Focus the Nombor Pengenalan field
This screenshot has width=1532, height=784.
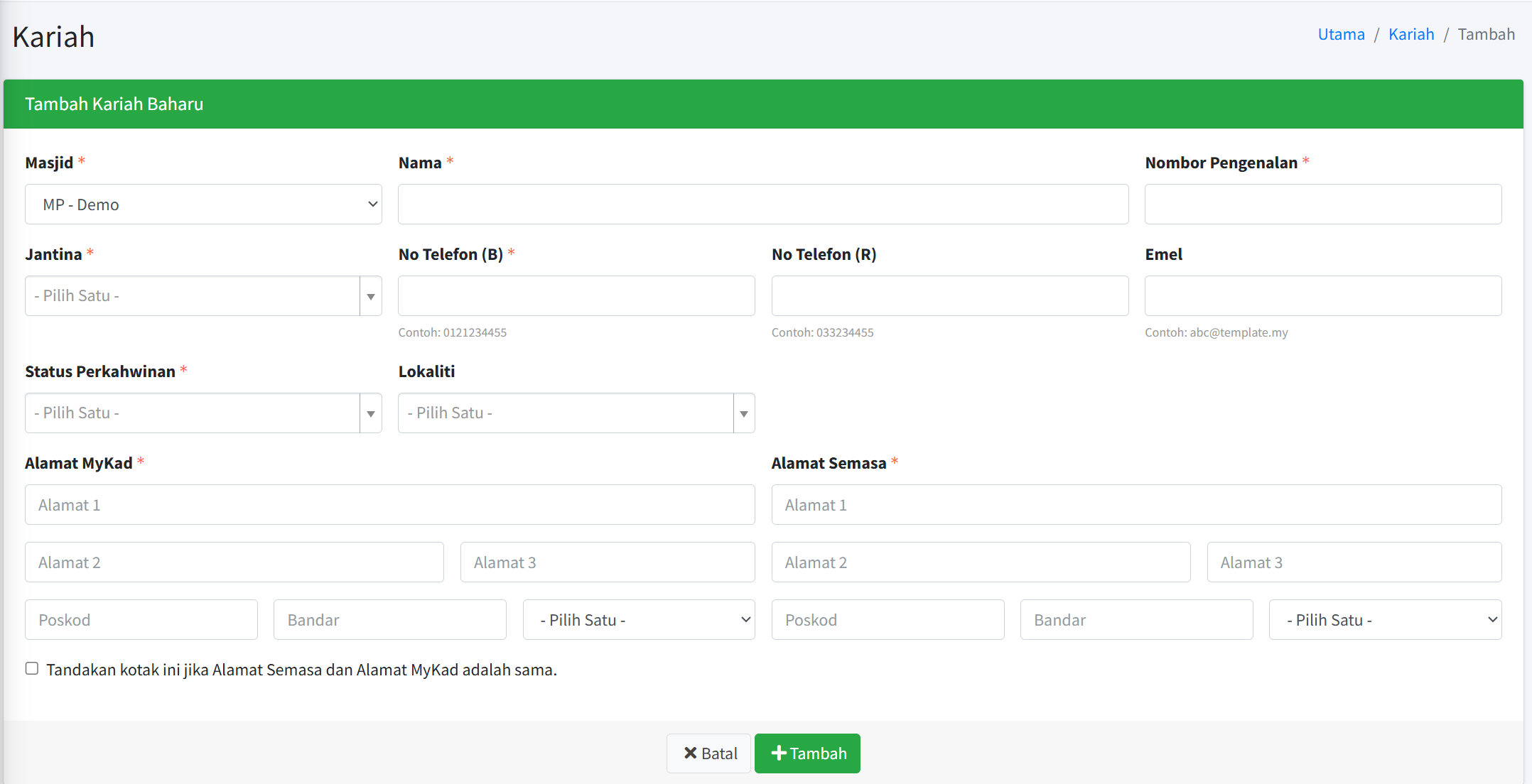(x=1323, y=205)
